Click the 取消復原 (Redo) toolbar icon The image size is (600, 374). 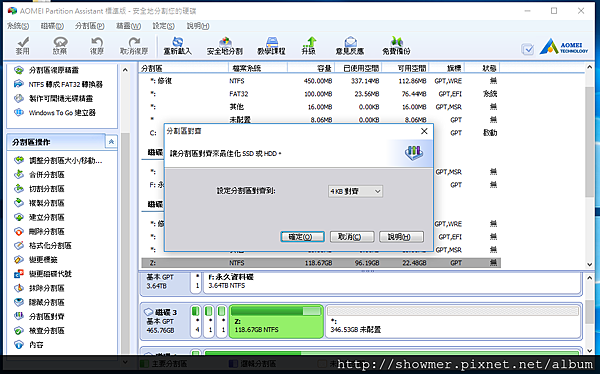coord(134,46)
